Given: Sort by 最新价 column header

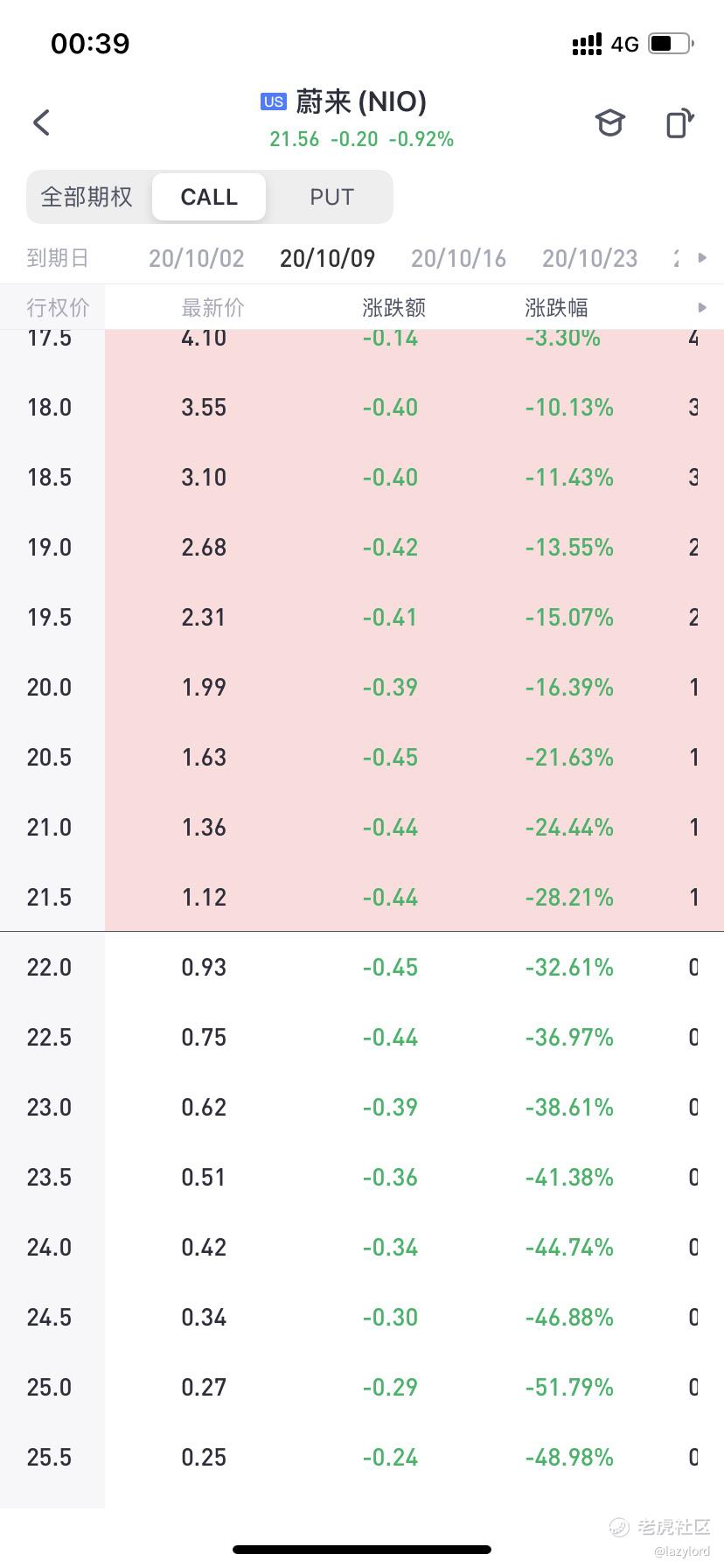Looking at the screenshot, I should click(x=213, y=308).
